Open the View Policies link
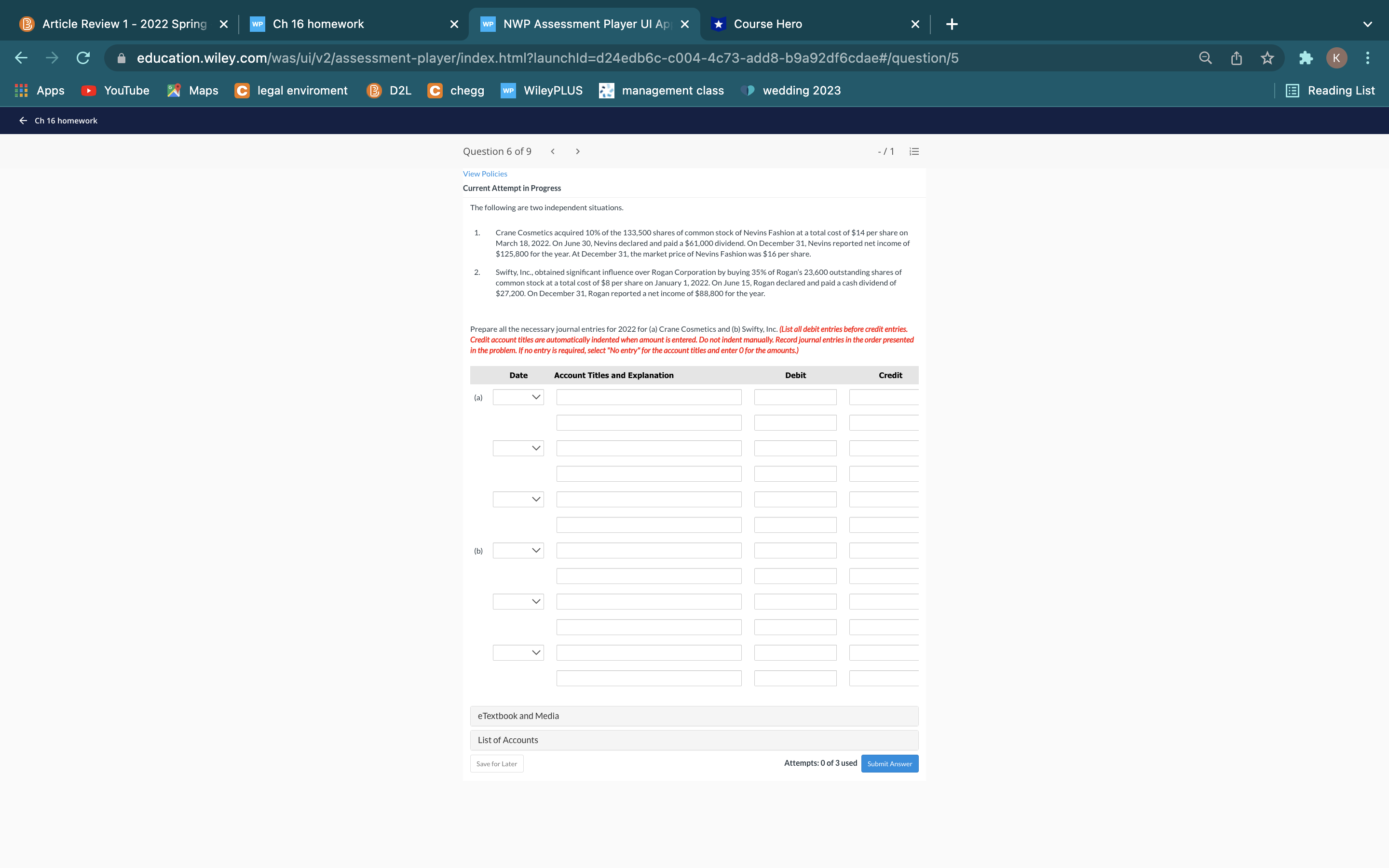 point(485,174)
